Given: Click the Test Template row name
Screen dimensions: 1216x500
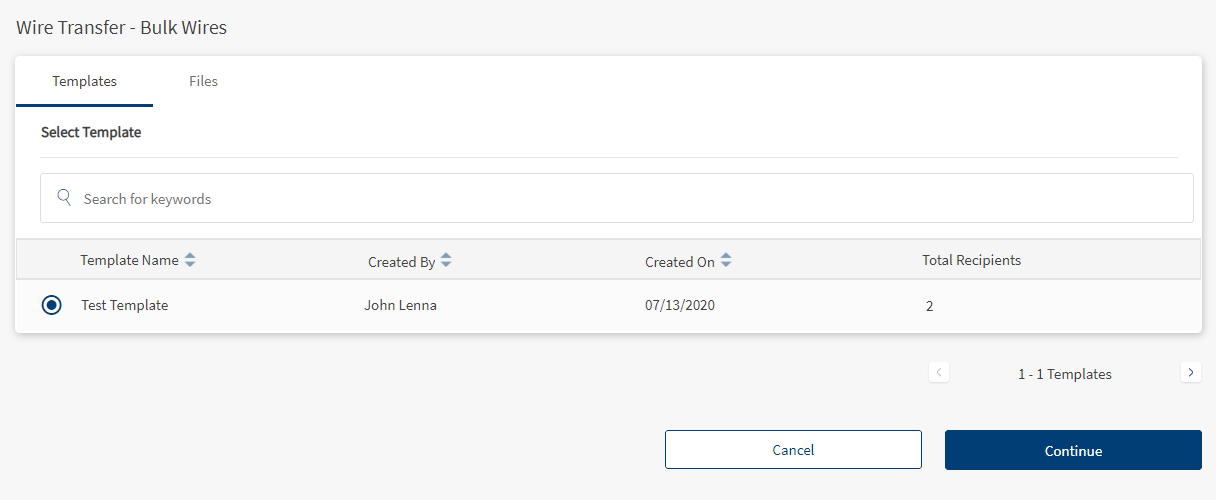Looking at the screenshot, I should [x=124, y=306].
